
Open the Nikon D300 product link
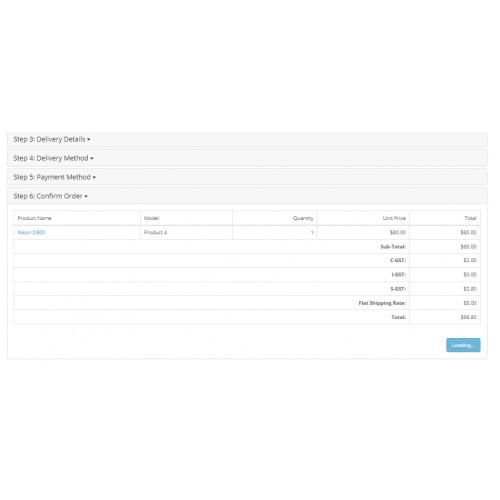coord(31,232)
